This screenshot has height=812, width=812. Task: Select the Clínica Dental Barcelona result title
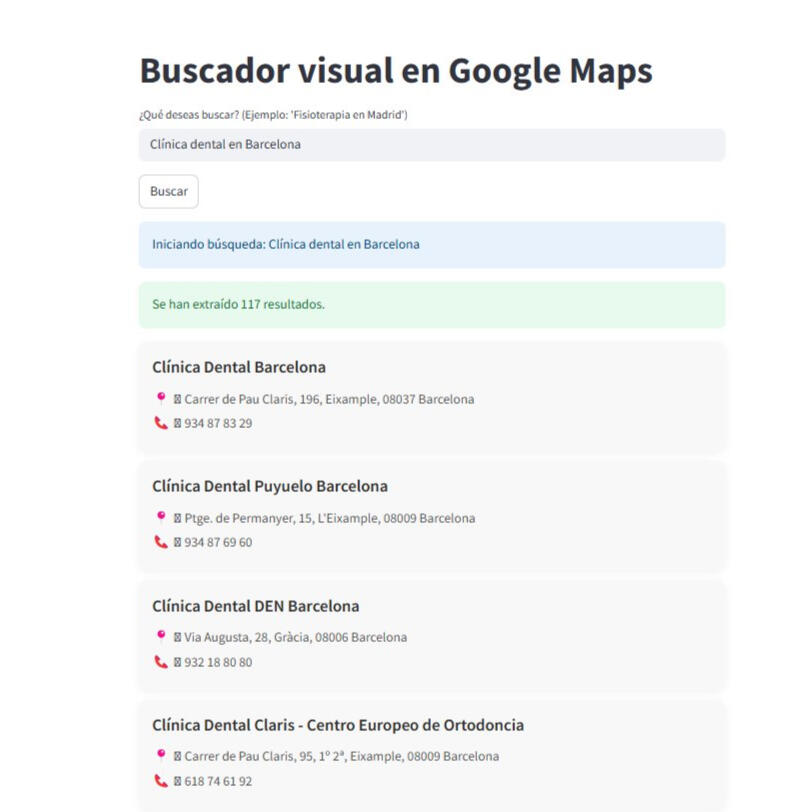(239, 367)
